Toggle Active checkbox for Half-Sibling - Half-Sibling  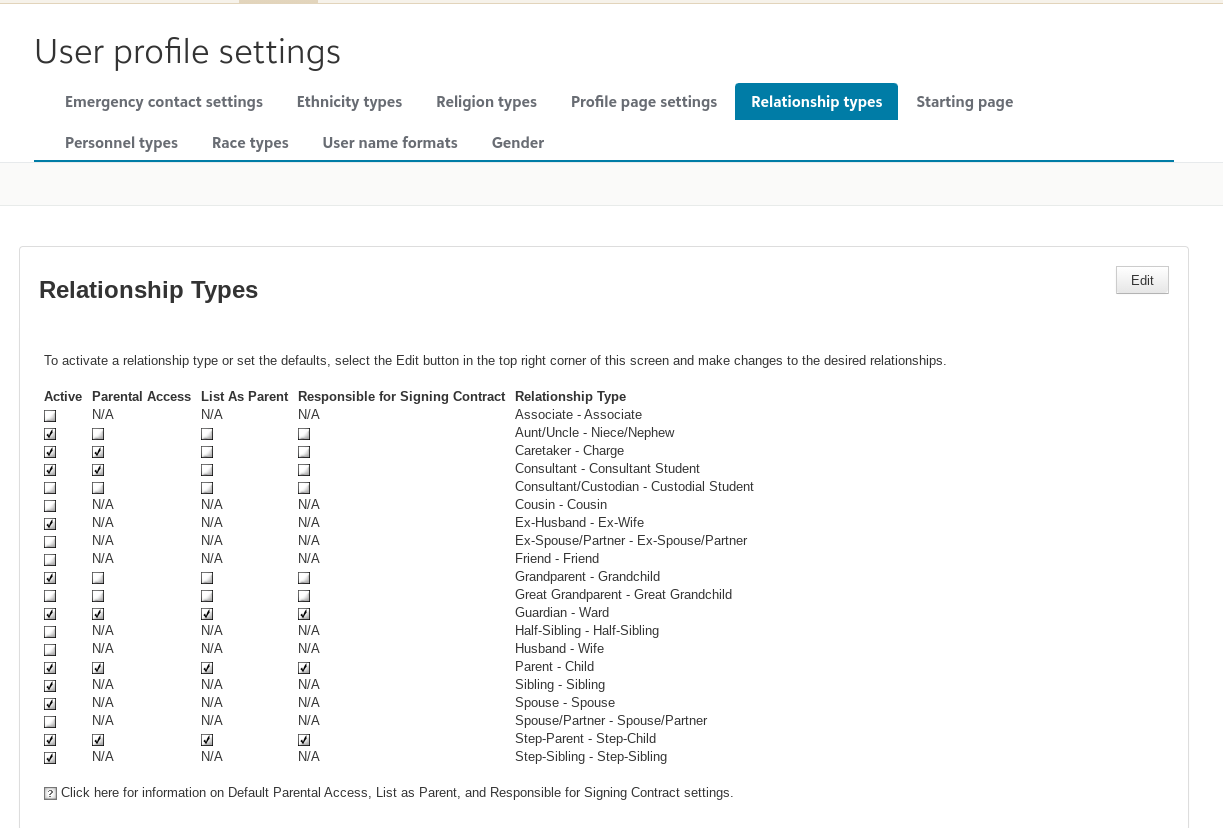50,632
